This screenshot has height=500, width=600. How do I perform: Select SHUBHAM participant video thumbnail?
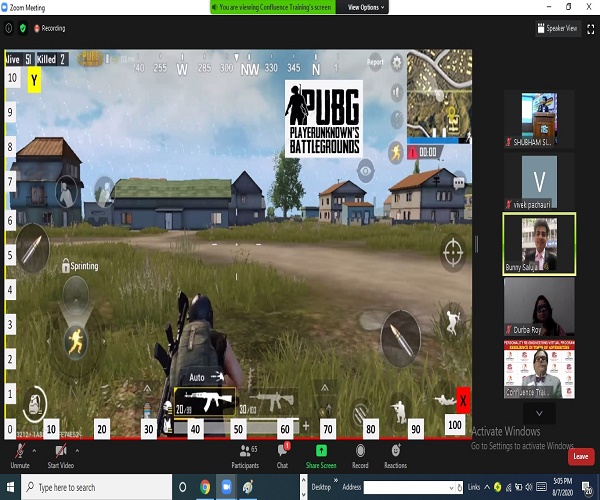tap(539, 119)
